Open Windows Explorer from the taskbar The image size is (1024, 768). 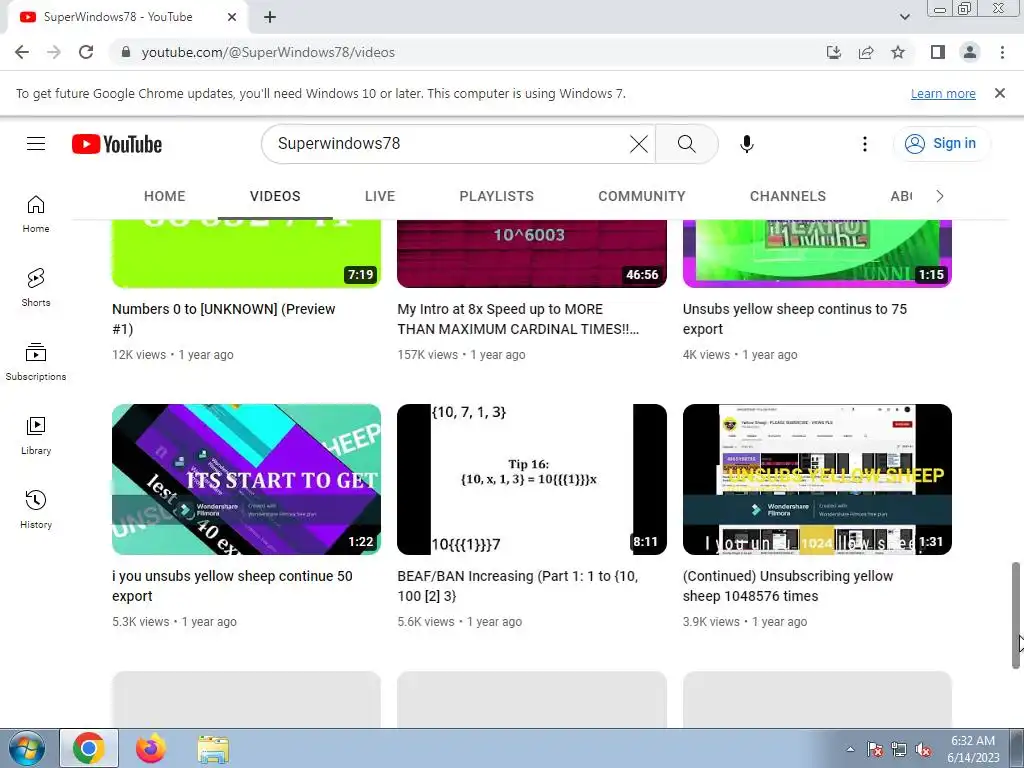pyautogui.click(x=213, y=748)
